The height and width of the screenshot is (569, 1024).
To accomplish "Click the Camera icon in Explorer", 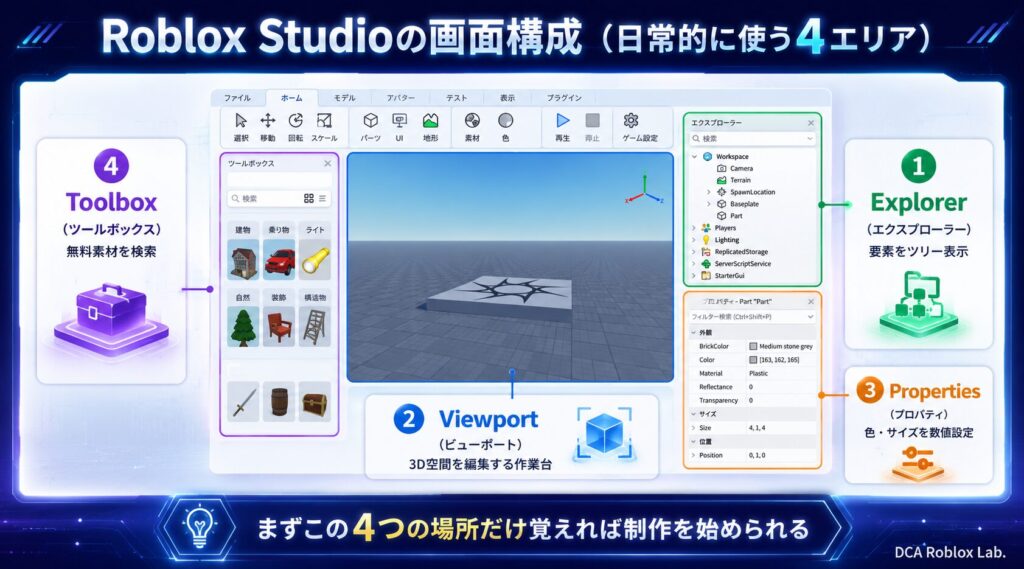I will click(x=722, y=169).
